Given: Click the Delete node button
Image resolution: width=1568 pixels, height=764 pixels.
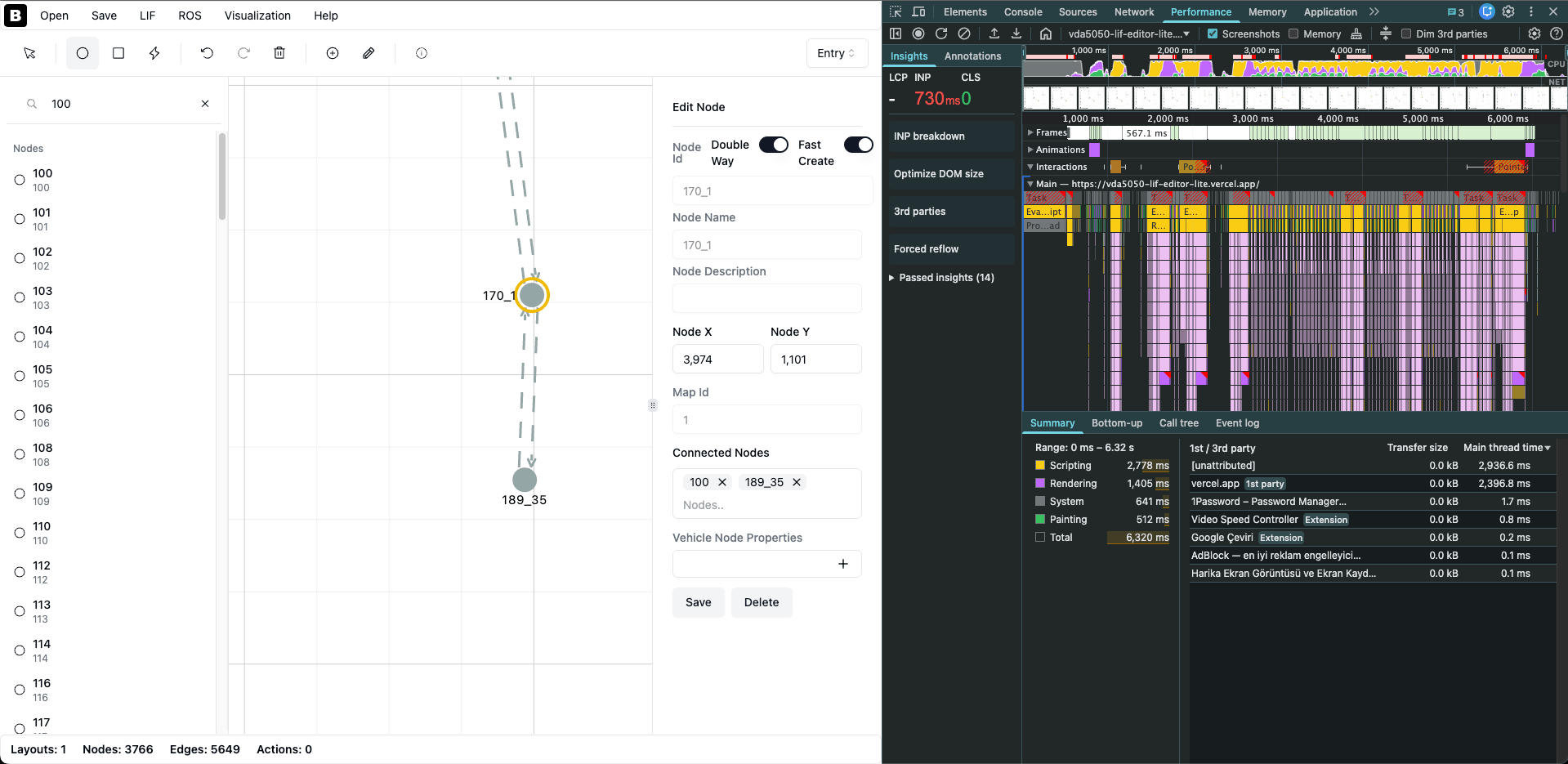Looking at the screenshot, I should click(x=761, y=602).
